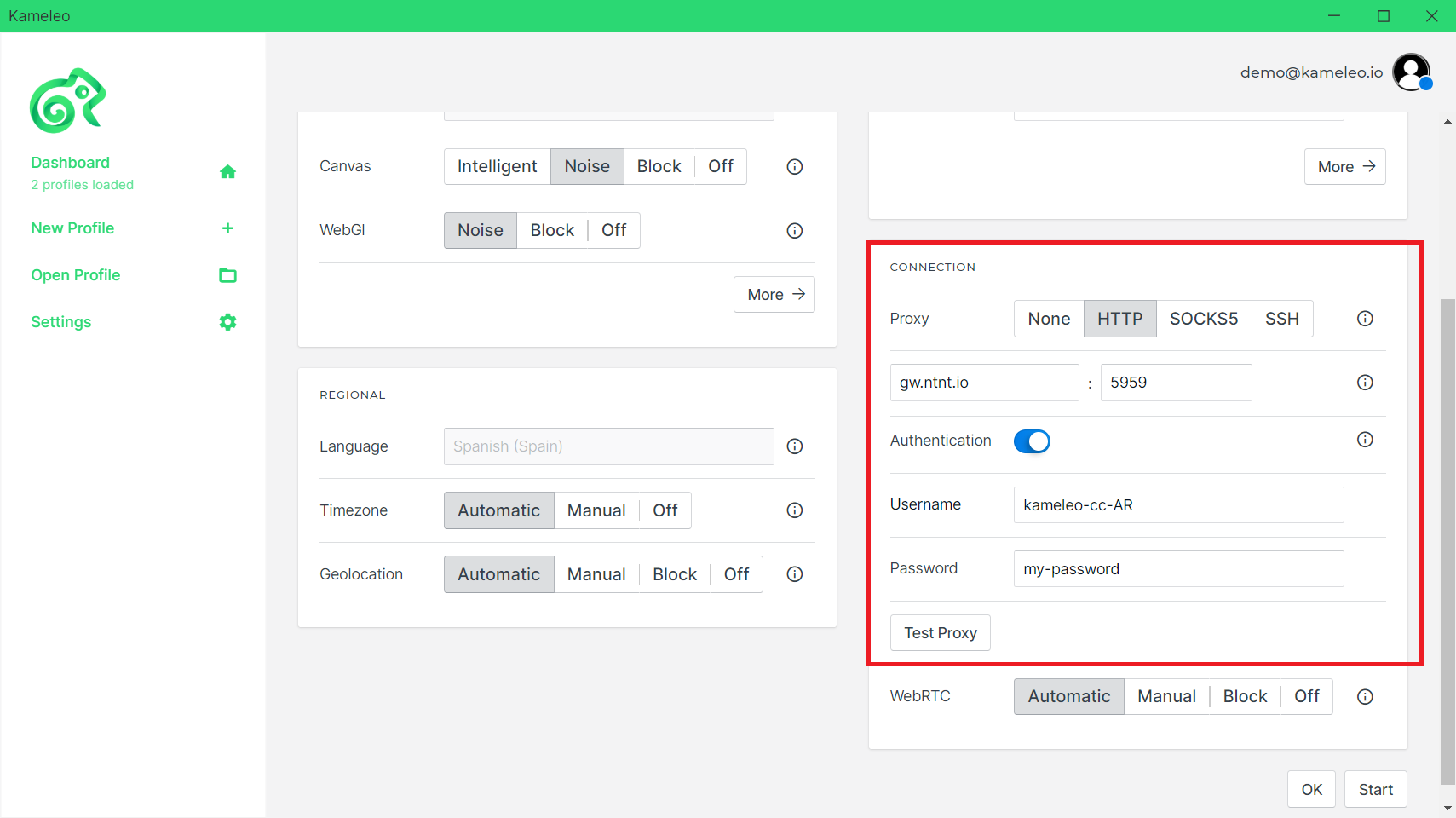Click the Kameleo chameleon logo
The width and height of the screenshot is (1456, 818).
click(68, 100)
